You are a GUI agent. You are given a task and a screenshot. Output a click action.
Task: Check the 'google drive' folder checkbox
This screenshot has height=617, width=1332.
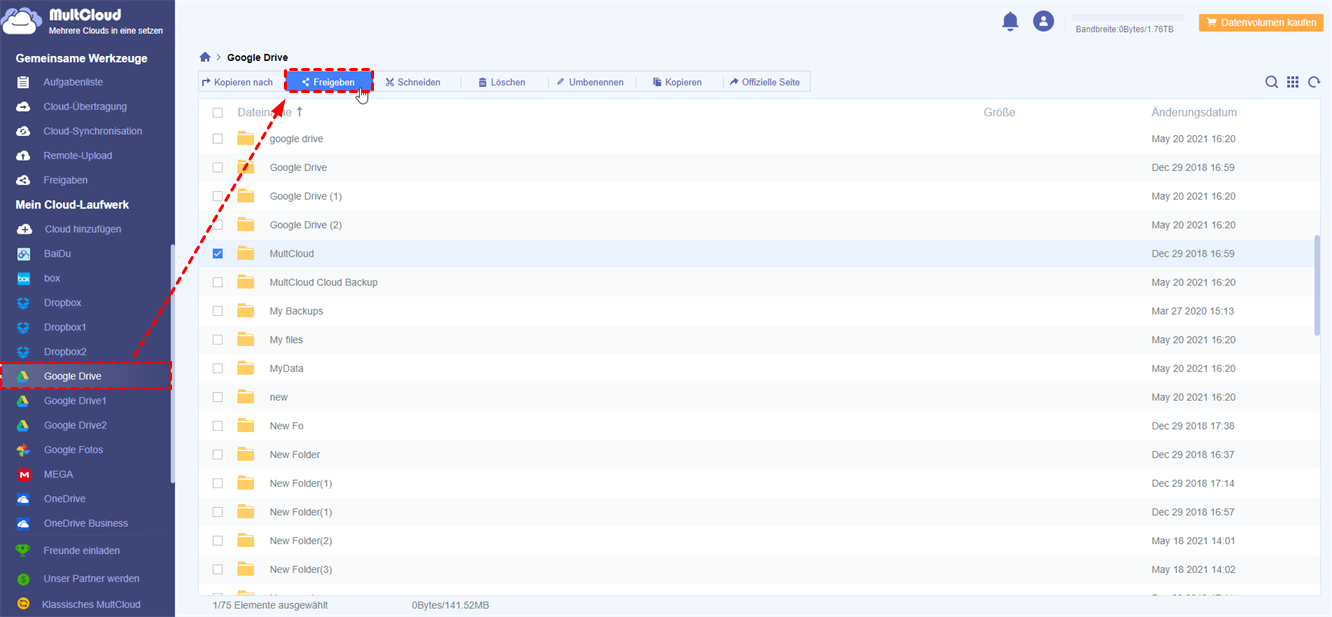coord(218,139)
